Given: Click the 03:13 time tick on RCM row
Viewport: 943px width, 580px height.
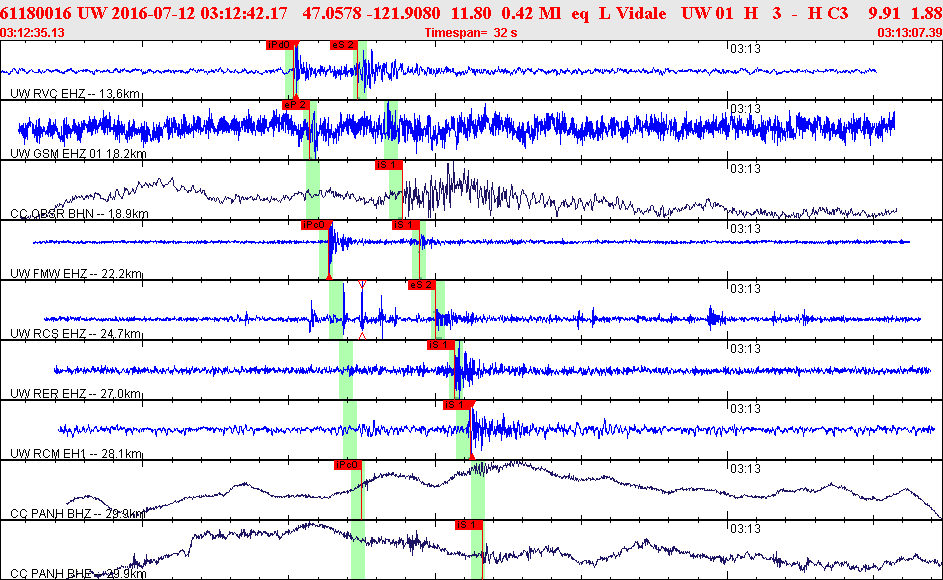Looking at the screenshot, I should tap(745, 409).
